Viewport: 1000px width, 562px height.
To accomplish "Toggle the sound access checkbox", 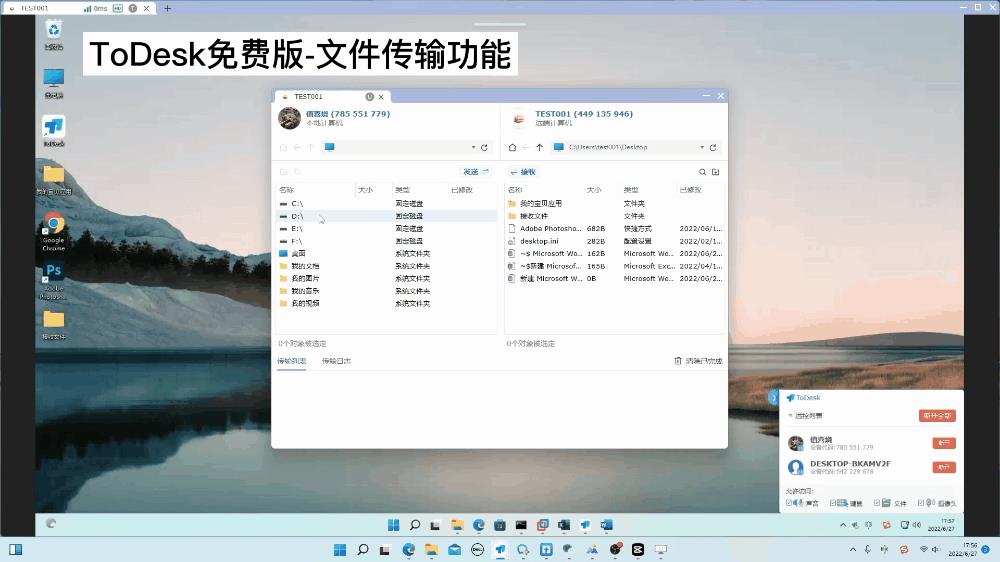I will [790, 503].
